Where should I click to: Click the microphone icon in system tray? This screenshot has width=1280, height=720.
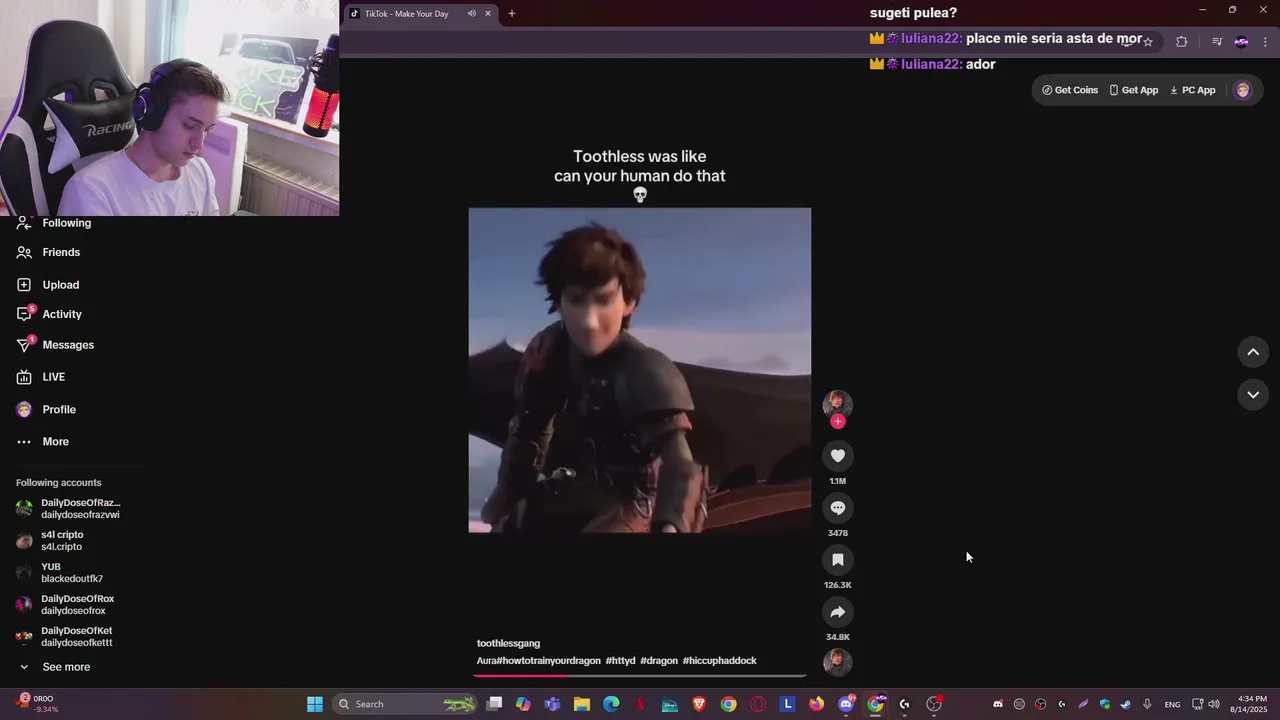(1147, 704)
